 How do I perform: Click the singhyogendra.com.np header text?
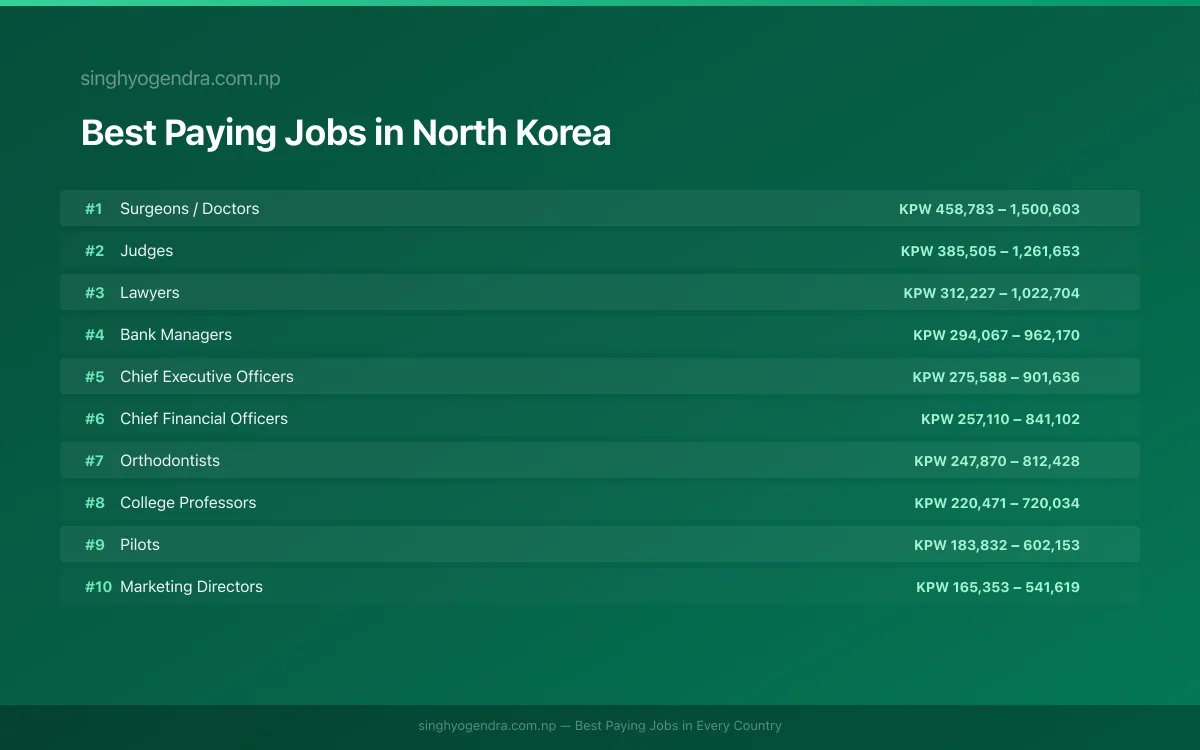tap(180, 79)
